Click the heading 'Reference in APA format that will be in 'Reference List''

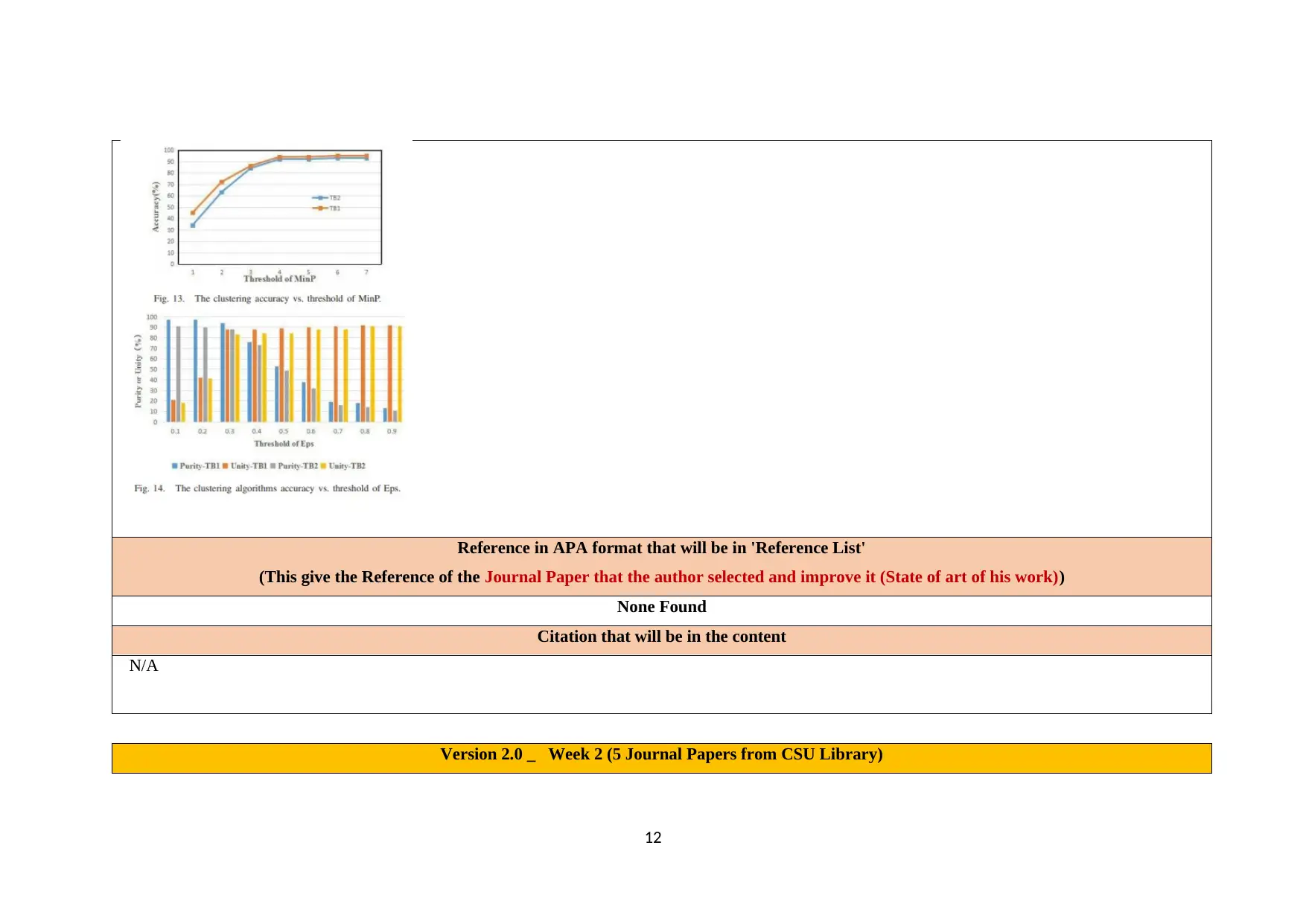(x=661, y=548)
